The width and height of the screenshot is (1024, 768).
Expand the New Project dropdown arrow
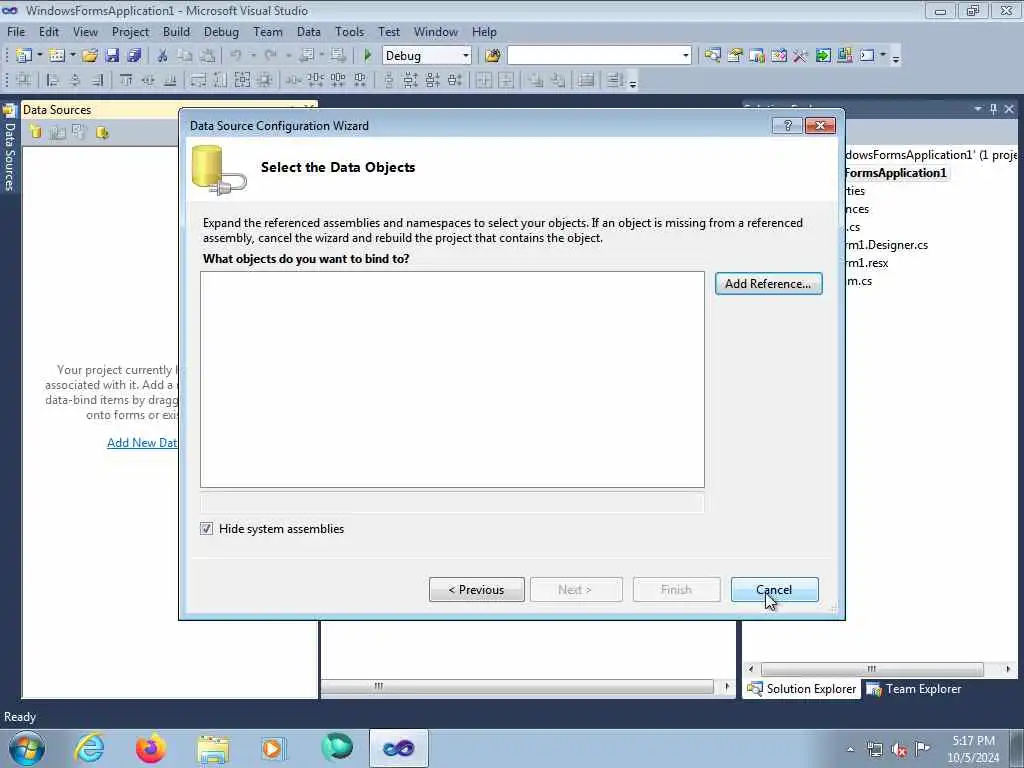(x=39, y=56)
